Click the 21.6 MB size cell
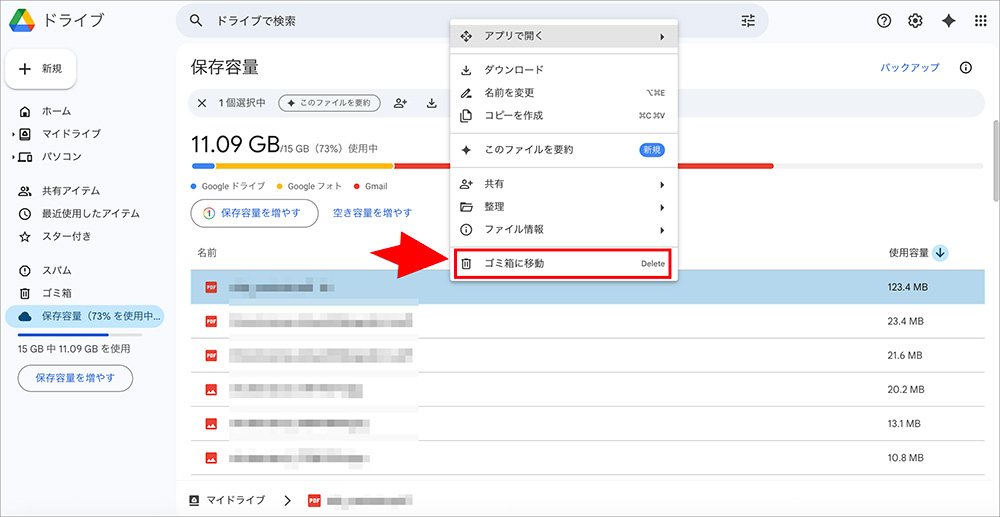The image size is (1000, 517). pos(906,355)
